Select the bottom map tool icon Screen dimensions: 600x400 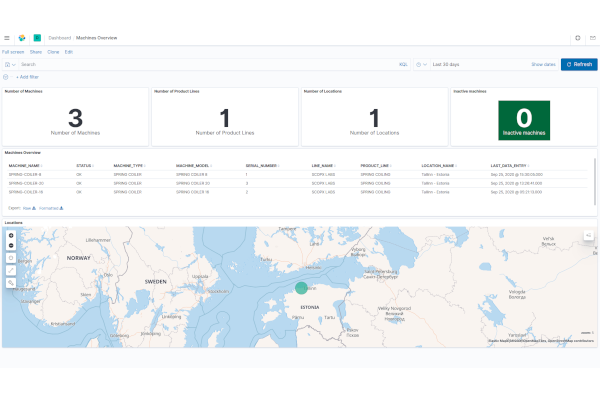[11, 283]
